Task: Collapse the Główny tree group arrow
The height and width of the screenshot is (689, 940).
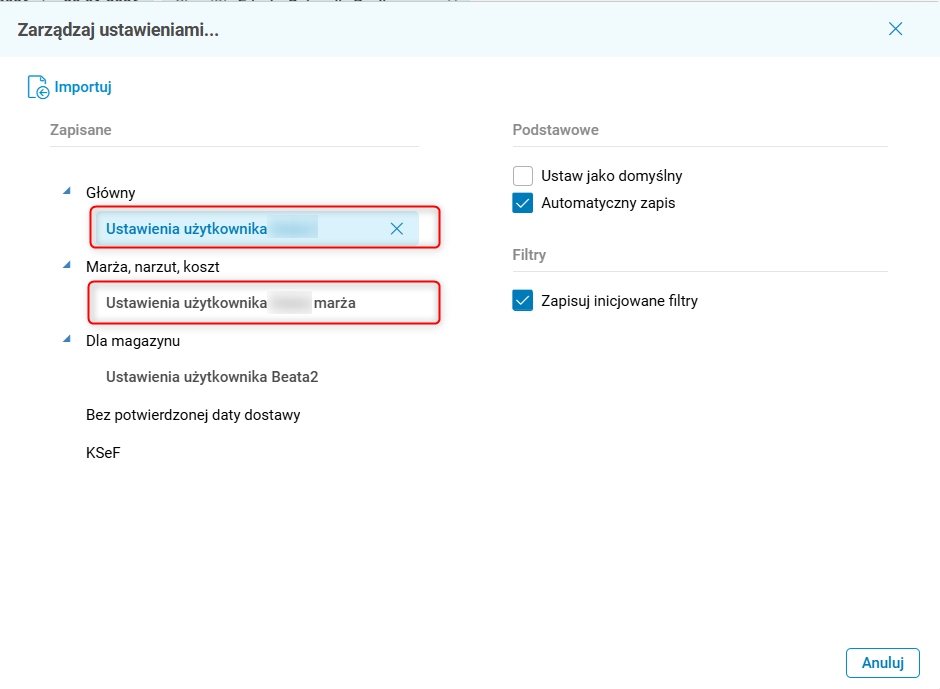Action: [67, 191]
